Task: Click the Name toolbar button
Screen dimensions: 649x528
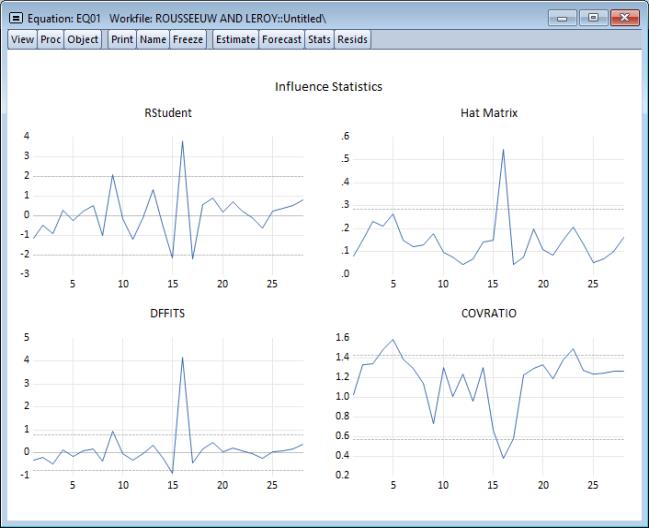Action: [152, 39]
